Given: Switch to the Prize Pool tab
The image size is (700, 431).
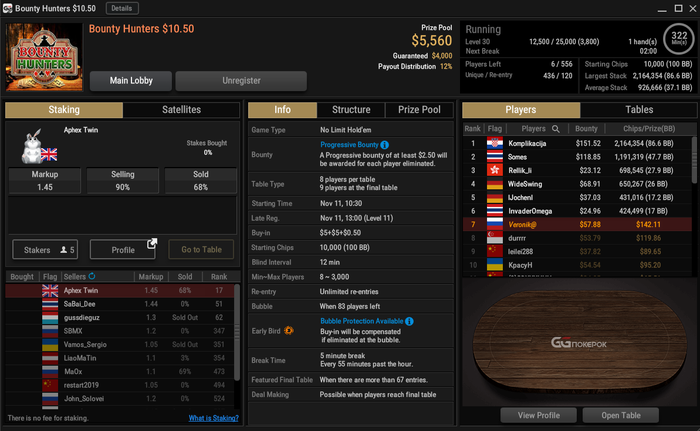Looking at the screenshot, I should (419, 110).
